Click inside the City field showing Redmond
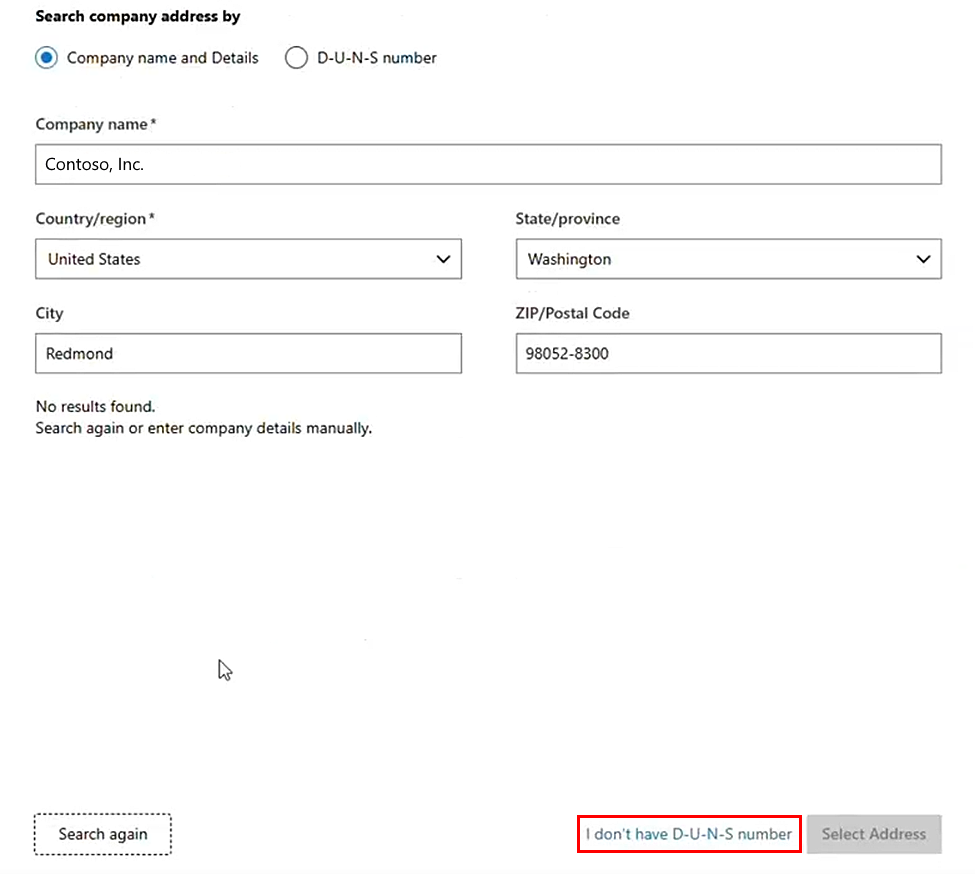 point(248,353)
